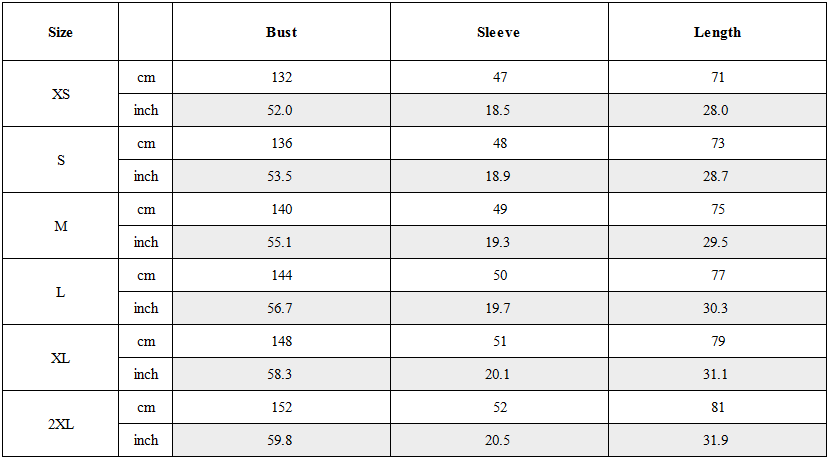This screenshot has height=460, width=831.
Task: Click the 2XL length value 81
Action: [x=718, y=408]
